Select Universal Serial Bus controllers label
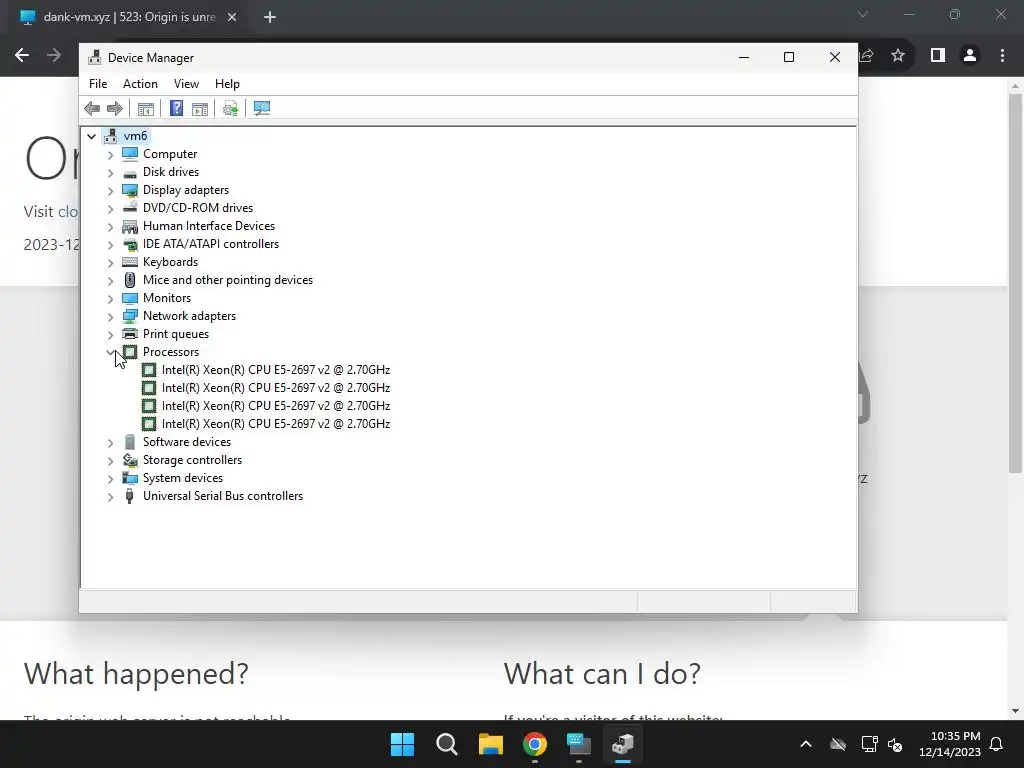 pos(223,496)
